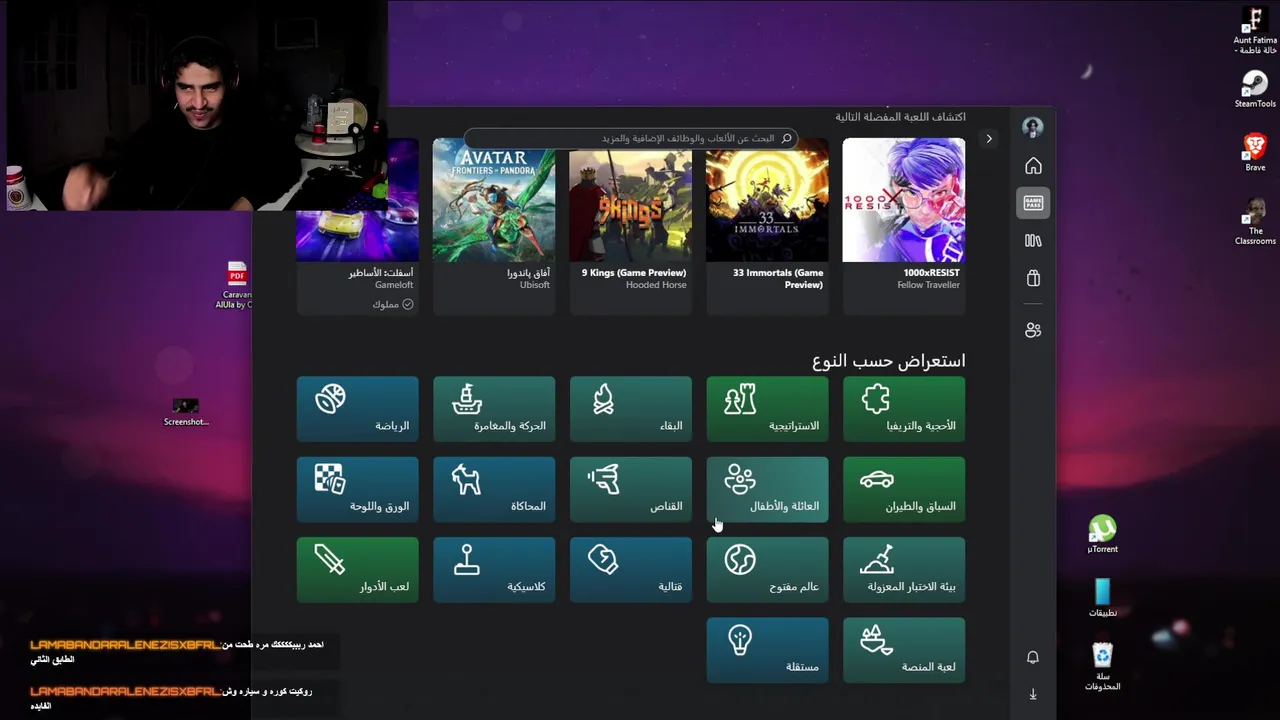Open the 33 Immortals game card

767,226
